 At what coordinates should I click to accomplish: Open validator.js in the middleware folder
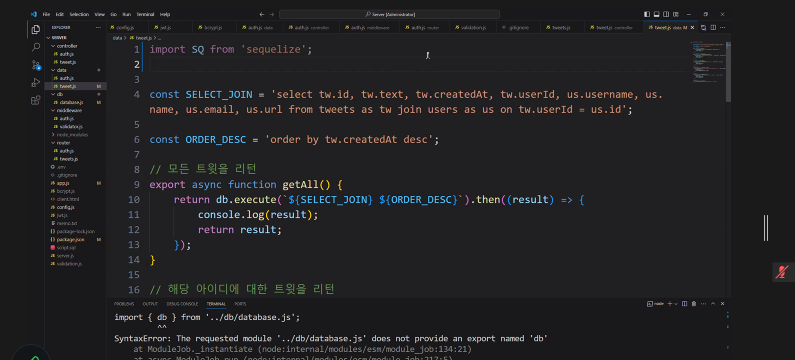76,126
